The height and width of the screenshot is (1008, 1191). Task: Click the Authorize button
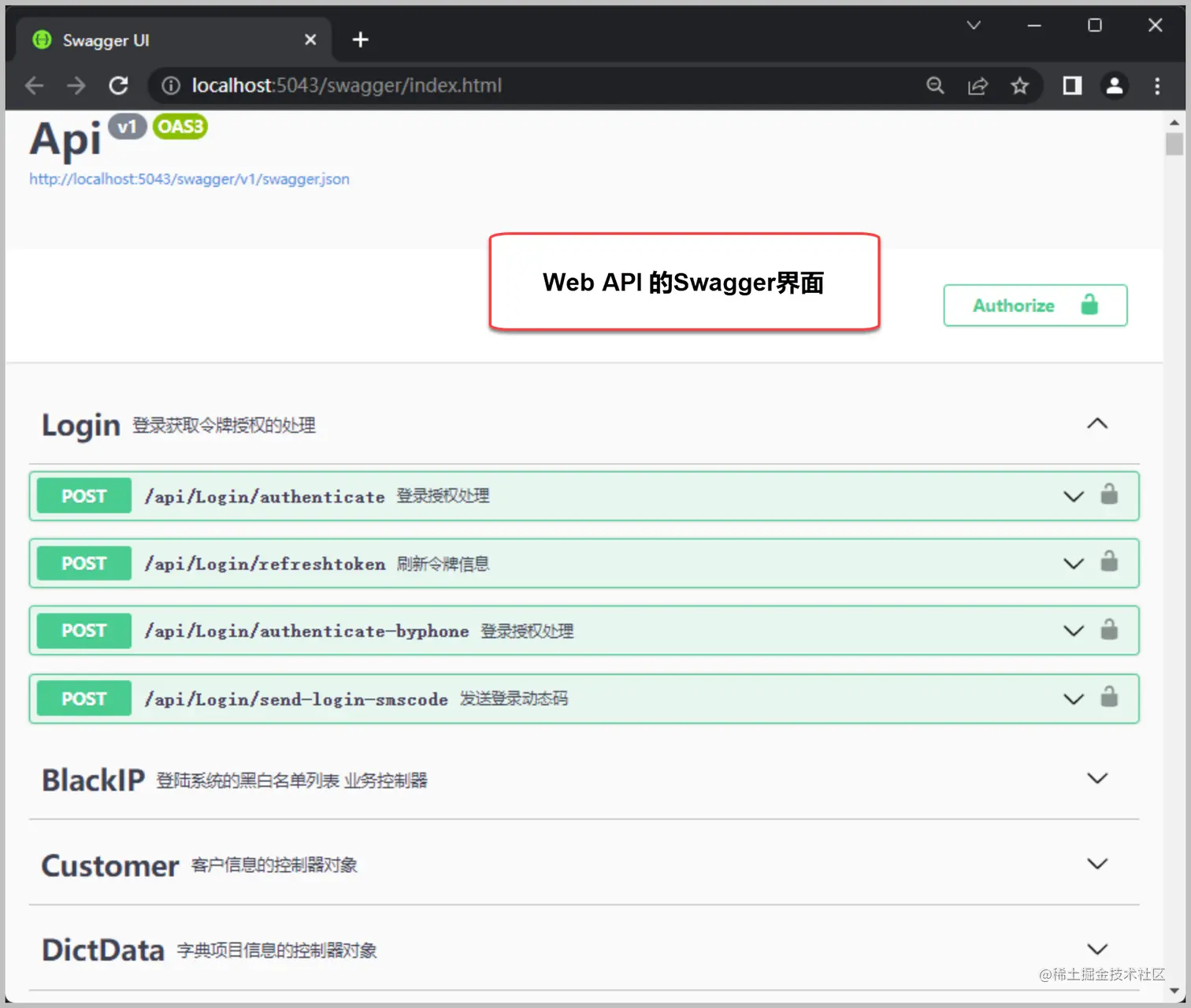pyautogui.click(x=1035, y=306)
